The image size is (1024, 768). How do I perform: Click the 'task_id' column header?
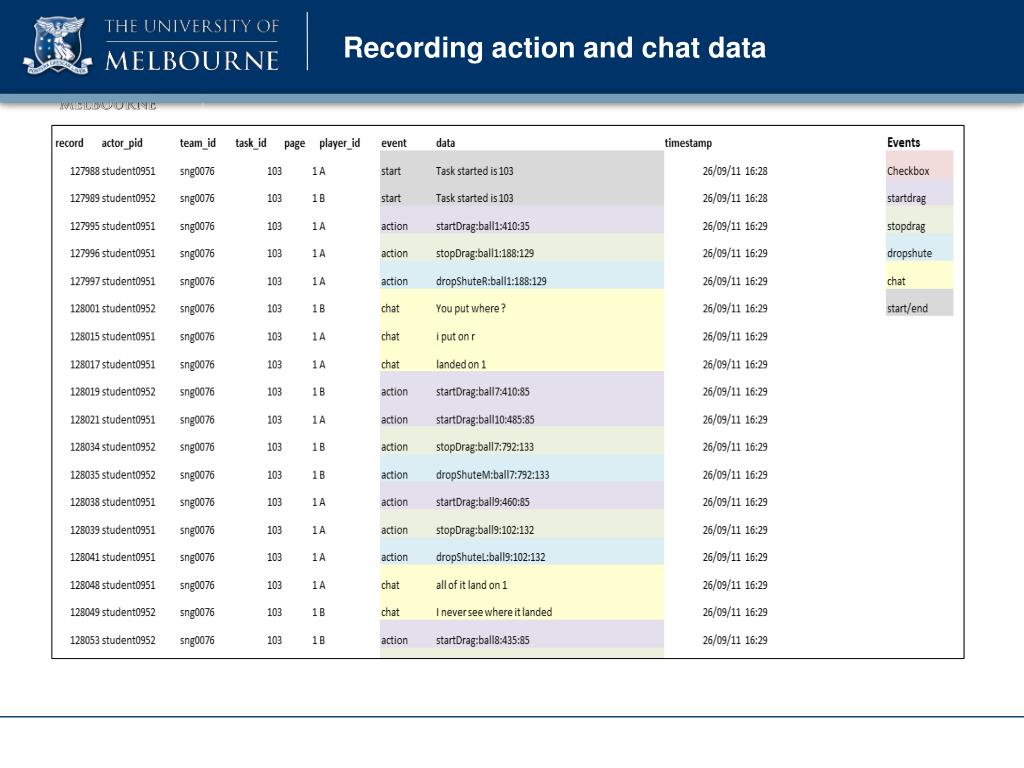tap(251, 143)
